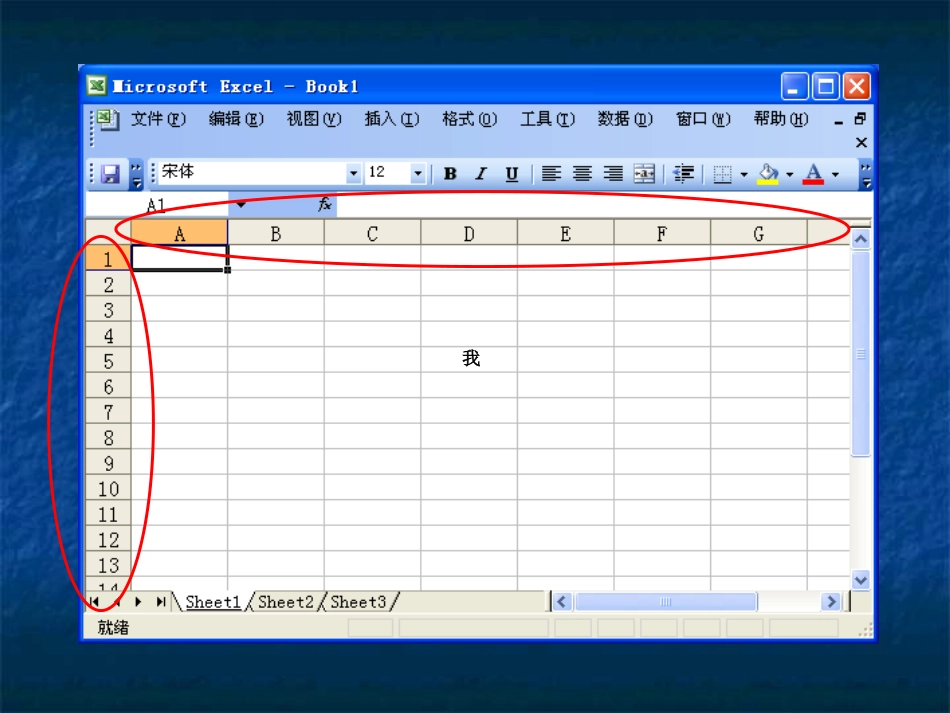Click the Excel icon in title bar
This screenshot has width=950, height=713.
coord(96,86)
